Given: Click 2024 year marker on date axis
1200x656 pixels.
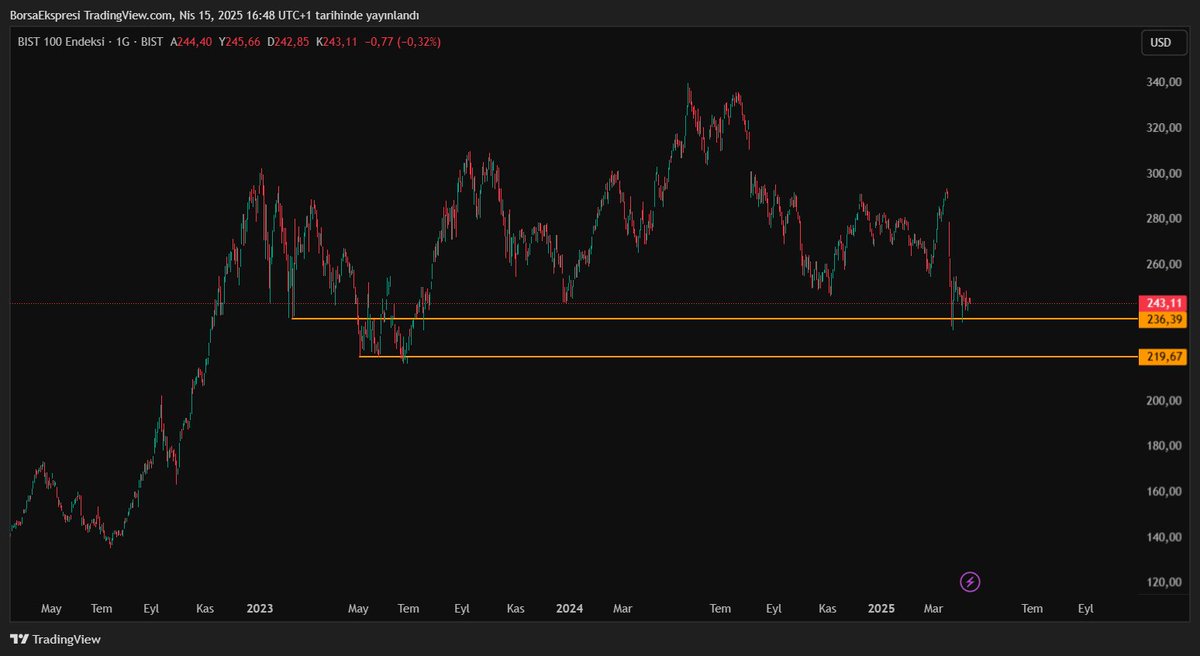Looking at the screenshot, I should coord(569,608).
